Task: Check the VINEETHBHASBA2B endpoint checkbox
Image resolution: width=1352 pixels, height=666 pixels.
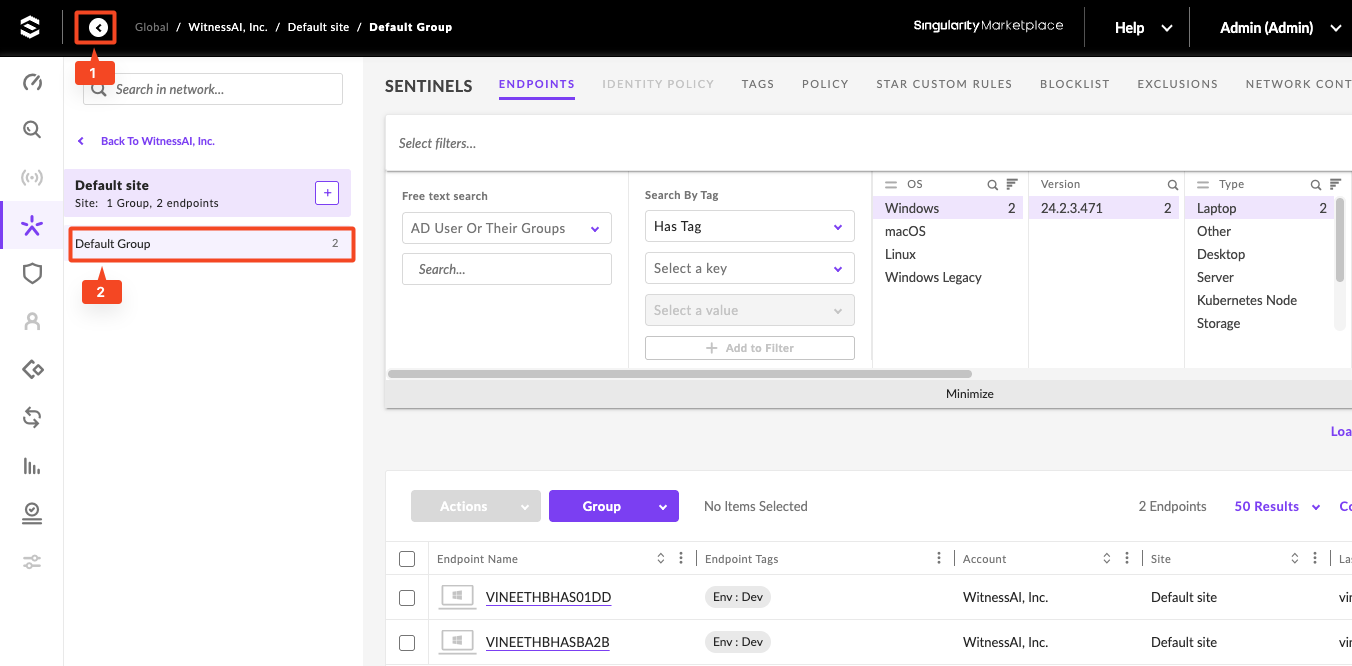Action: pyautogui.click(x=407, y=642)
